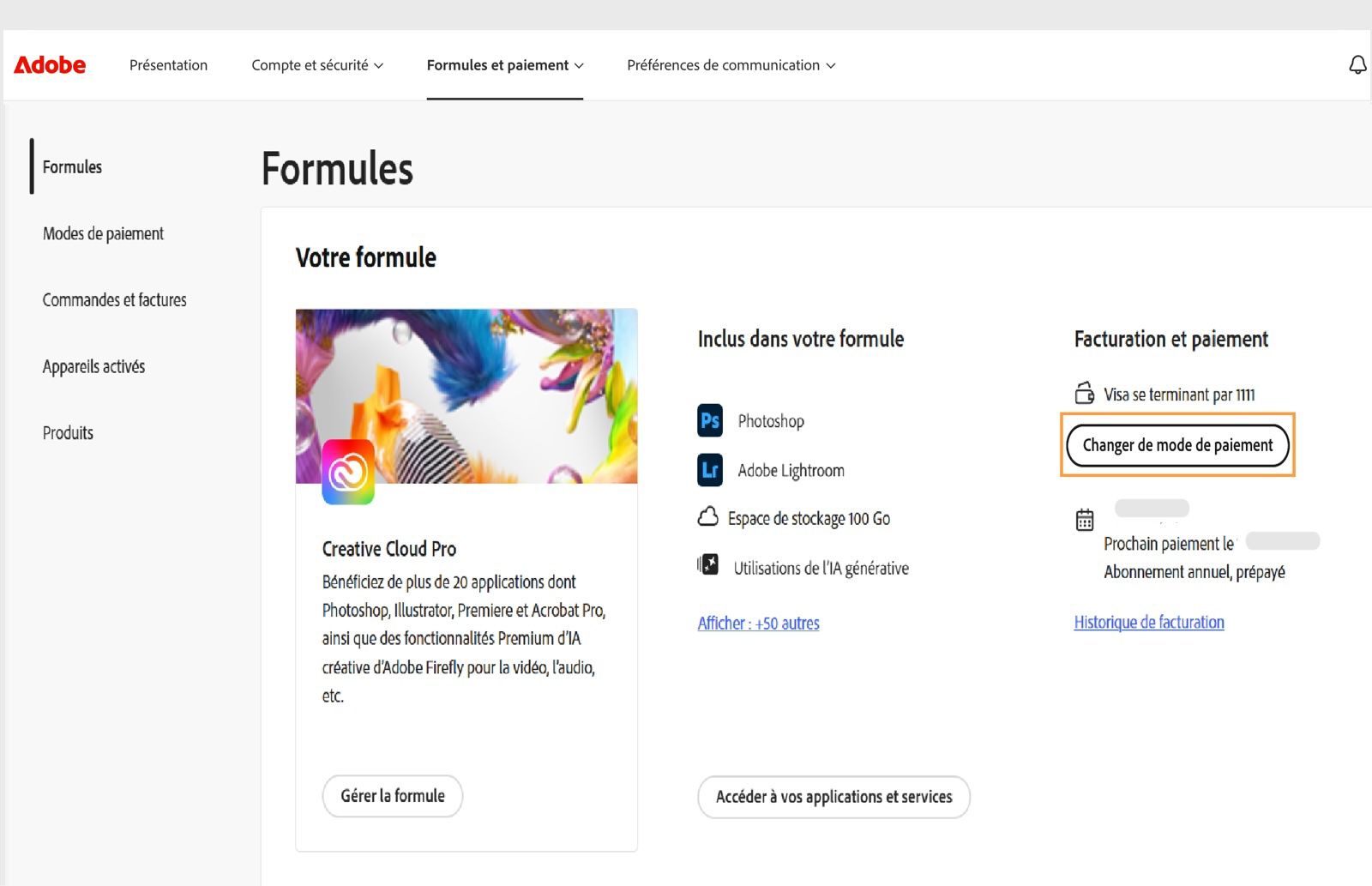Click the Photoshop Ps icon
Image resolution: width=1372 pixels, height=886 pixels.
[x=710, y=420]
